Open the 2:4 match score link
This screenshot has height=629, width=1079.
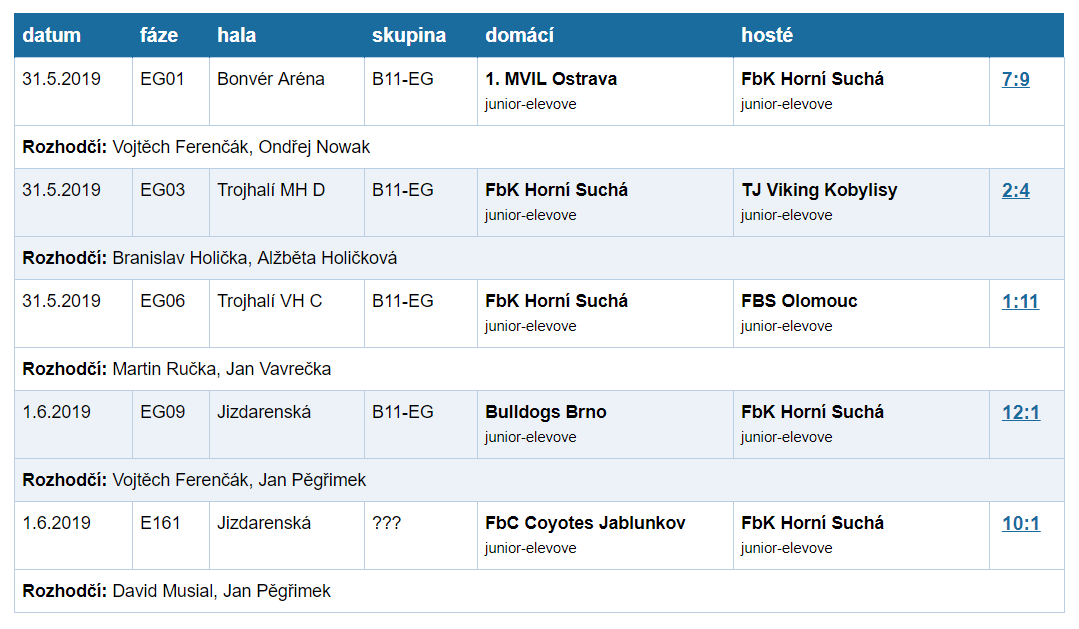[x=1015, y=190]
